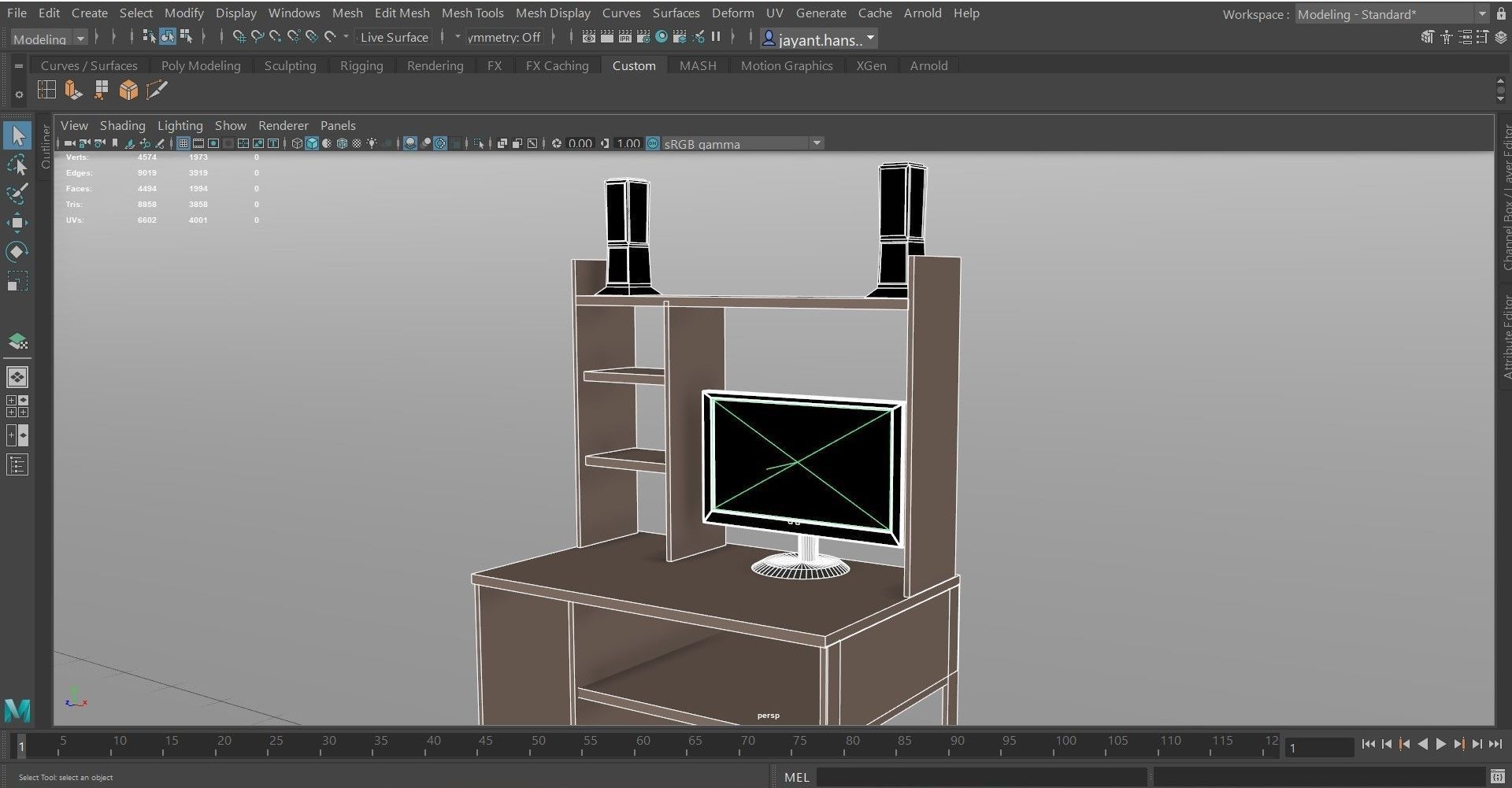Image resolution: width=1512 pixels, height=788 pixels.
Task: Open the HumanIK character icon
Action: point(1447,37)
